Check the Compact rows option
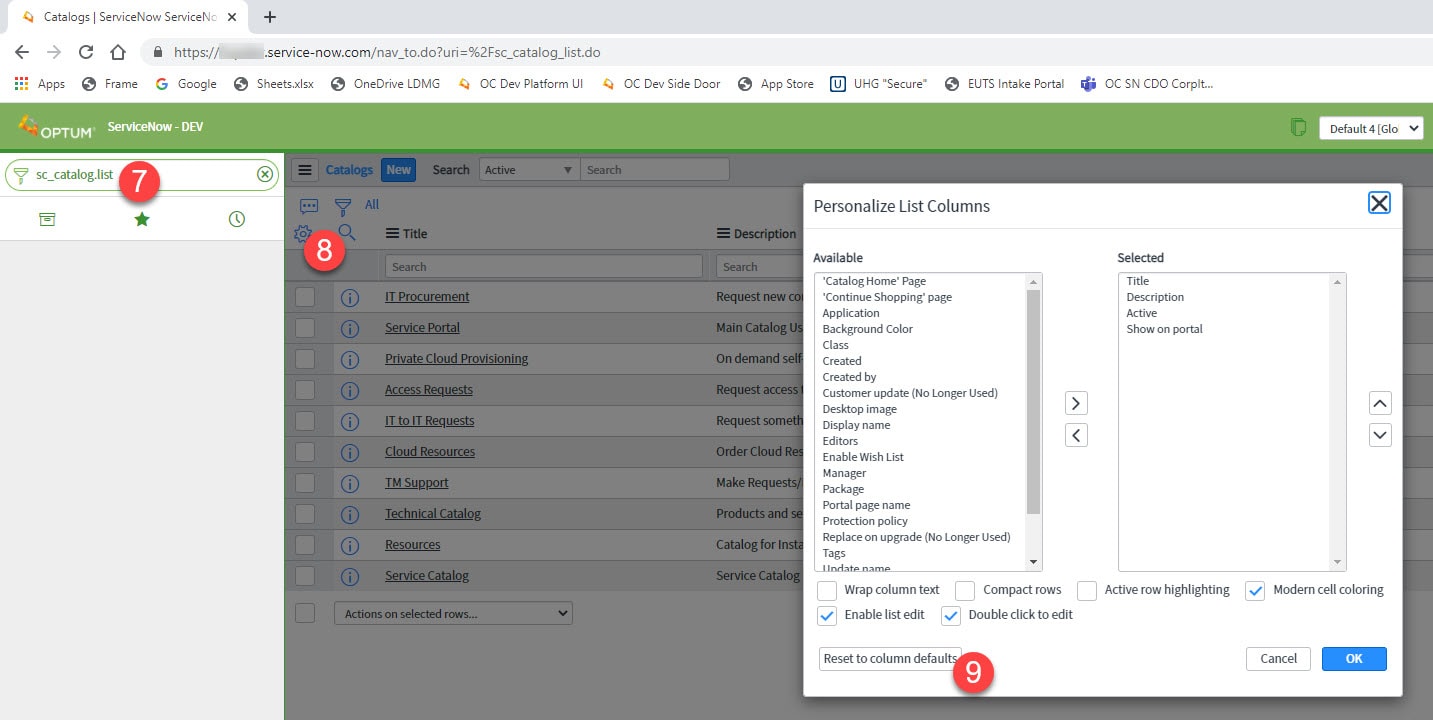The image size is (1433, 720). click(x=965, y=590)
